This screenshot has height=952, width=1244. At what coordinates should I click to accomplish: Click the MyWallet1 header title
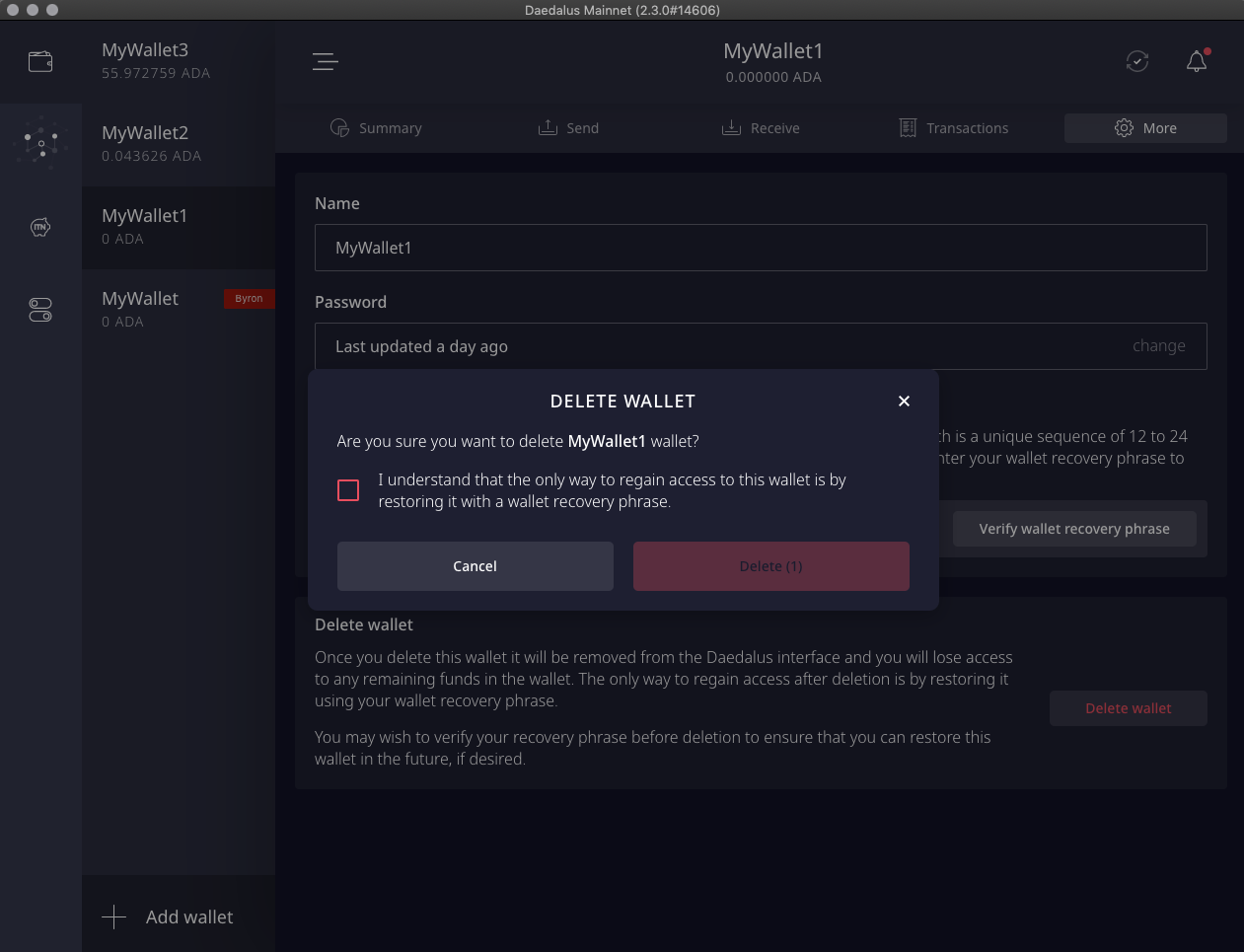pyautogui.click(x=773, y=50)
